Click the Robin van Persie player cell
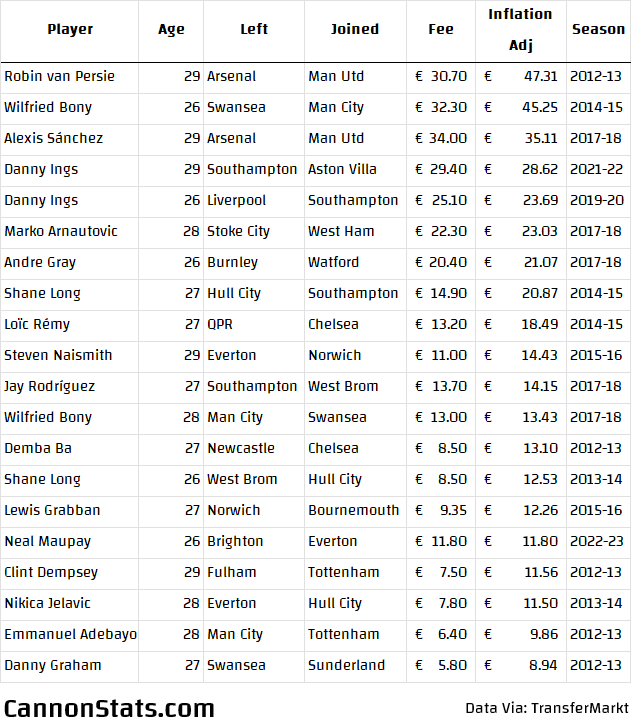 70,76
